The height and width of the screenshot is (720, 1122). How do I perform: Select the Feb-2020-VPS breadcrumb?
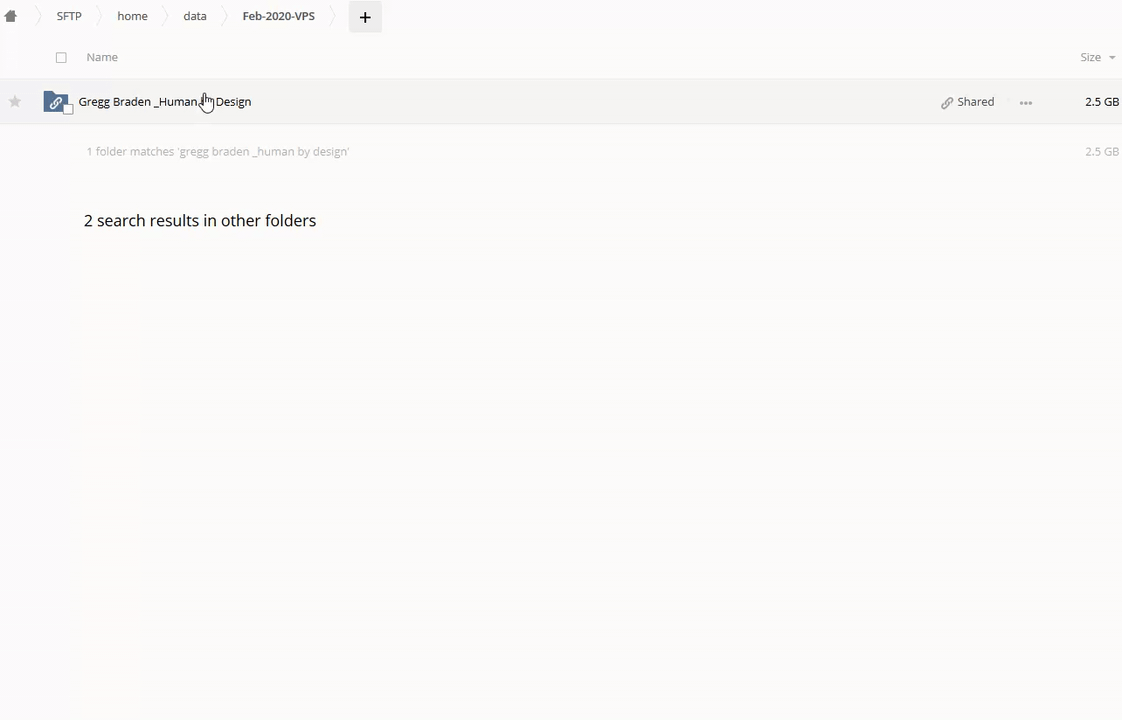click(x=278, y=16)
